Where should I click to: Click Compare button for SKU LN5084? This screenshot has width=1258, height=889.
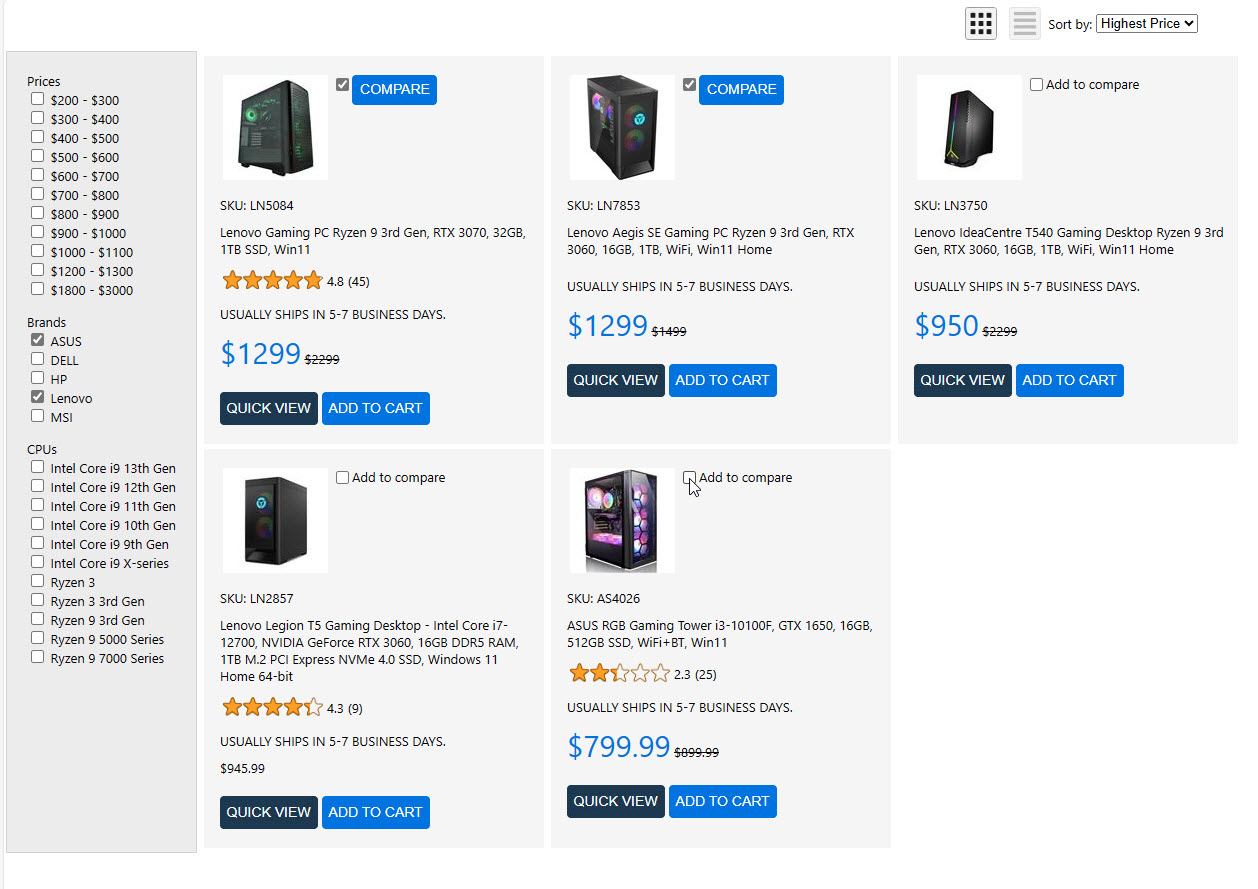(394, 89)
